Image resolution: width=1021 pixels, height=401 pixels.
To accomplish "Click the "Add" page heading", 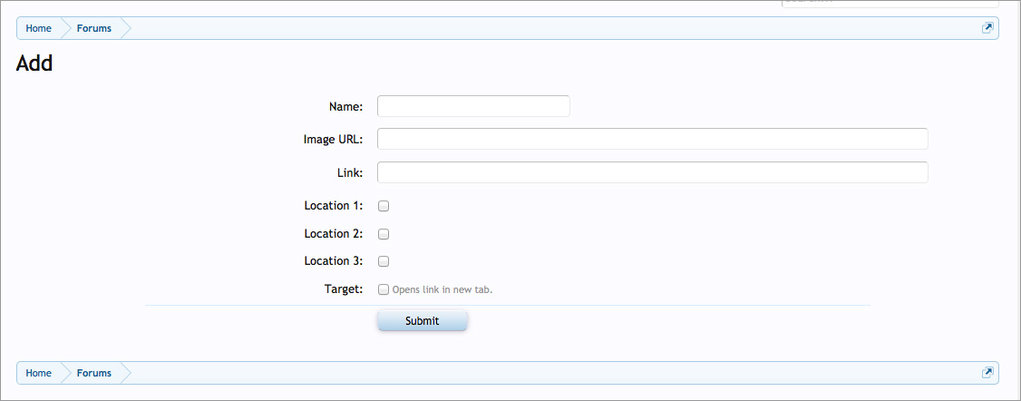I will [x=34, y=64].
